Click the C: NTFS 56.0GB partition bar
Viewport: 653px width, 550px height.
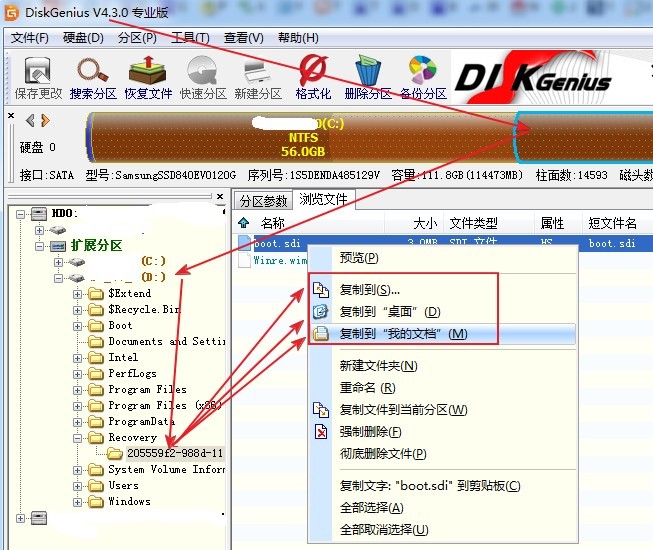click(x=303, y=137)
